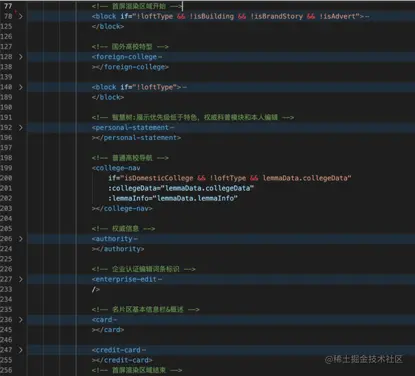Image resolution: width=415 pixels, height=376 pixels.
Task: Click the comment on line 256
Action: (x=137, y=370)
